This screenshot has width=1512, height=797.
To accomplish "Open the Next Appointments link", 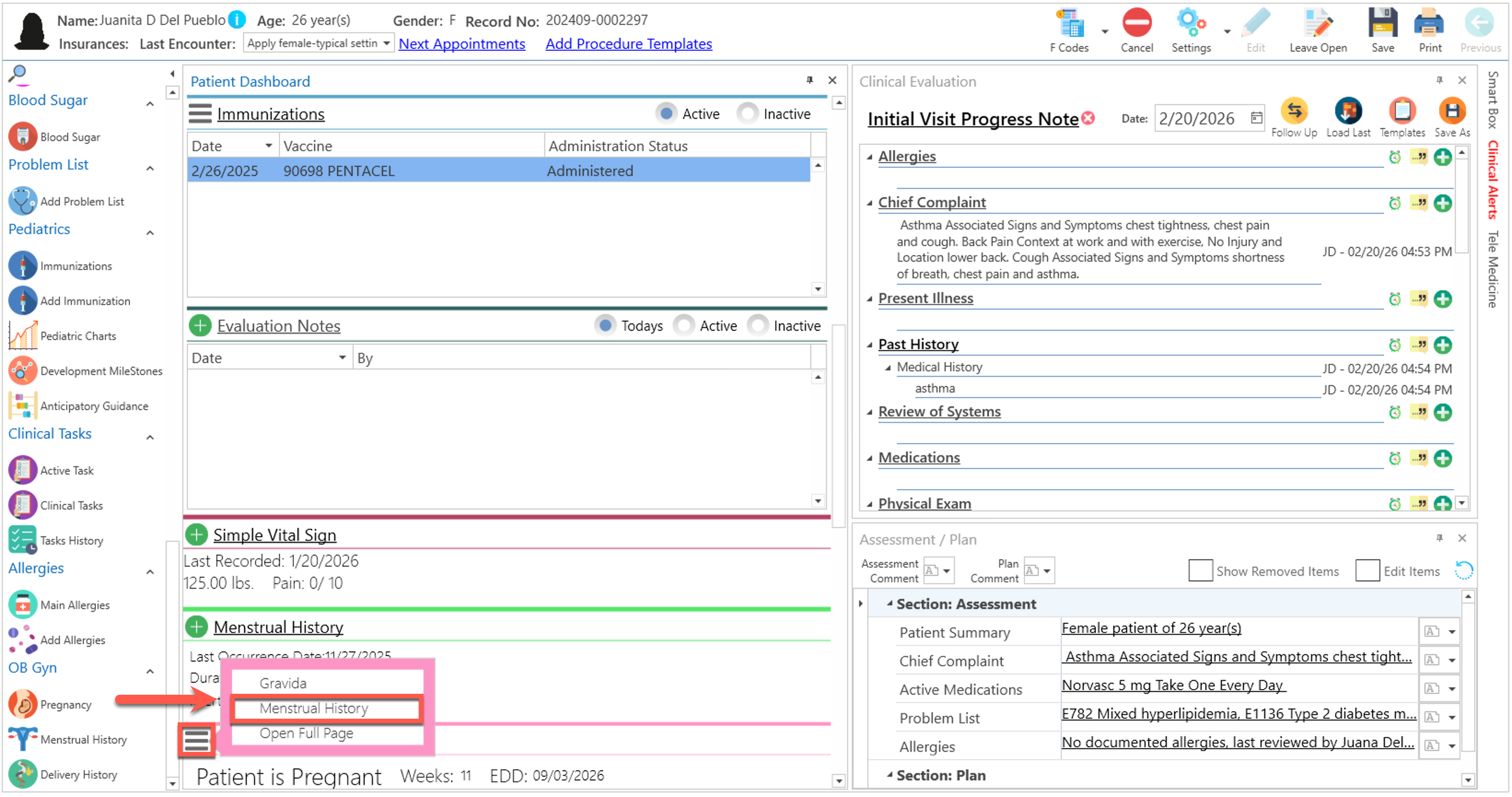I will tap(461, 44).
